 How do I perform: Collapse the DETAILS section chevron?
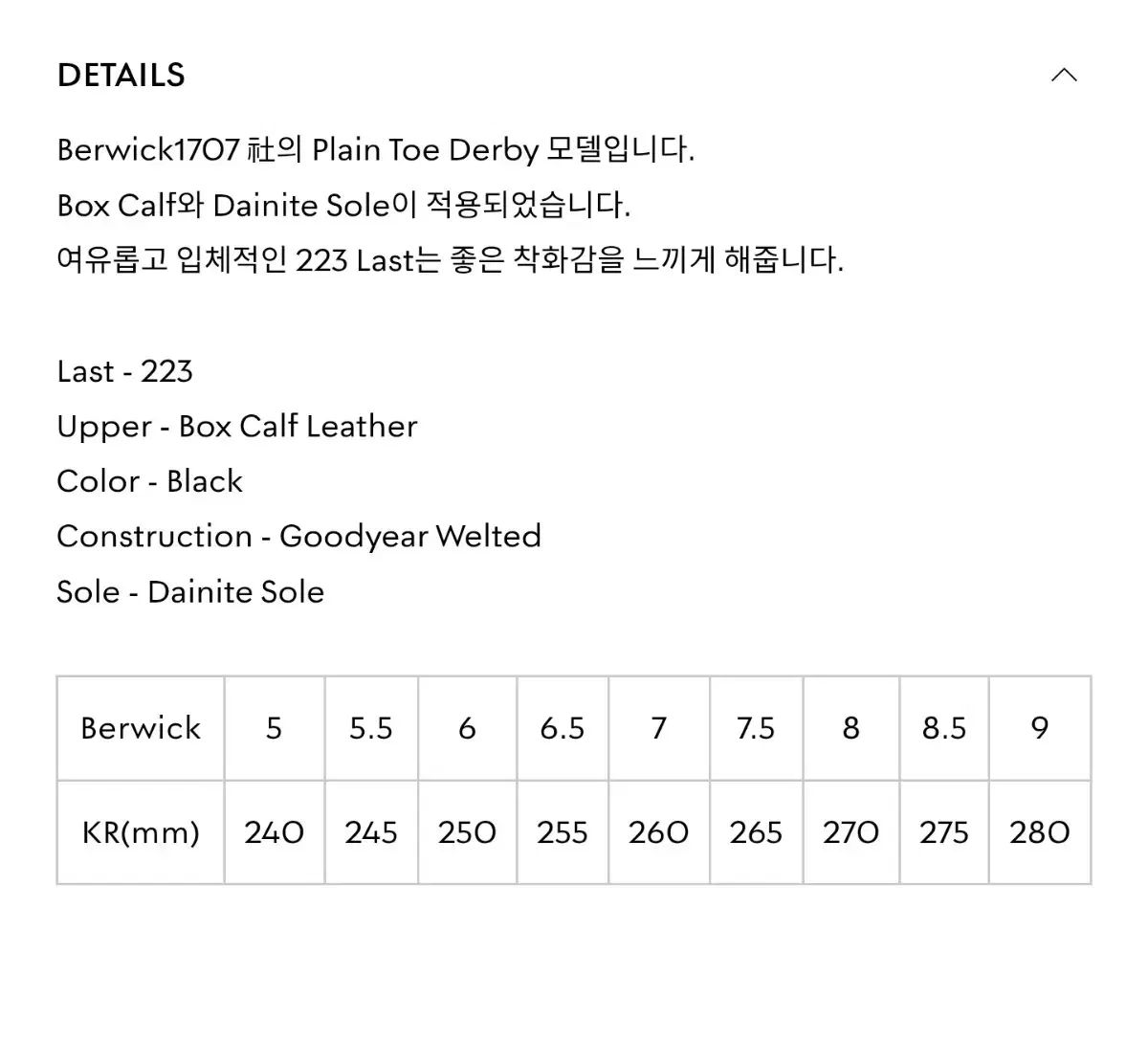tap(1064, 76)
